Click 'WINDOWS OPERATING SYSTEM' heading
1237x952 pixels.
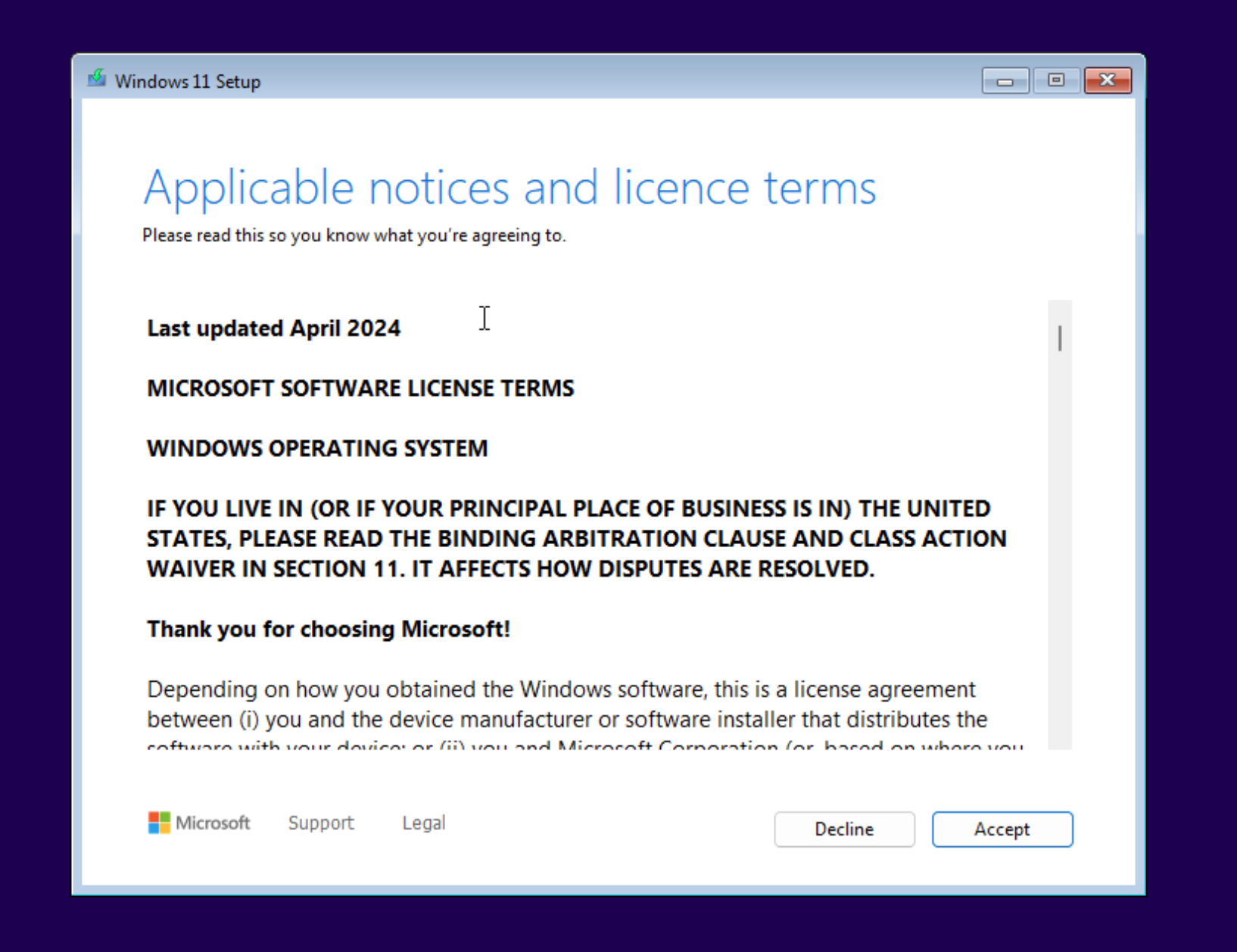point(317,448)
